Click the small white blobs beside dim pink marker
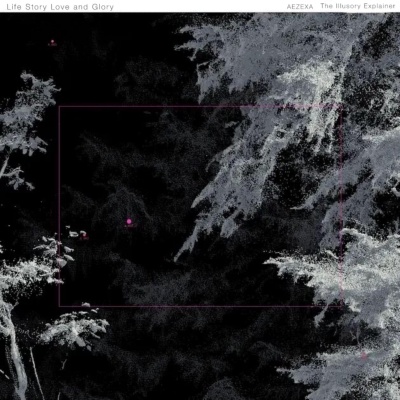This screenshot has height=400, width=400. 76,233
